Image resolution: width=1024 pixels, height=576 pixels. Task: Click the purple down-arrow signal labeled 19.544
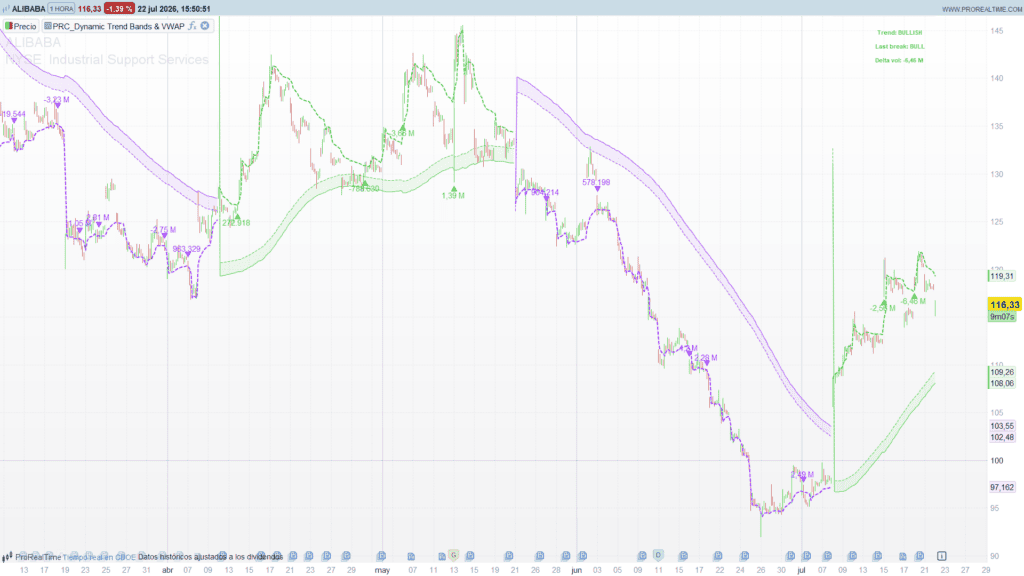[x=14, y=121]
